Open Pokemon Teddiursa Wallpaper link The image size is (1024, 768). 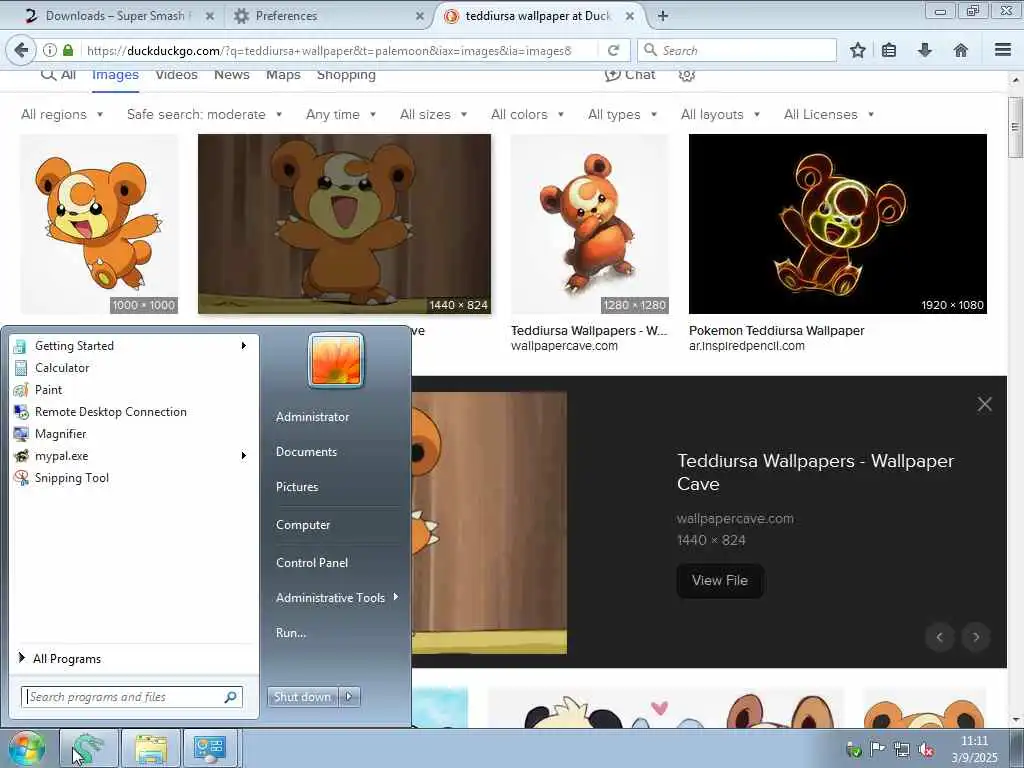776,330
